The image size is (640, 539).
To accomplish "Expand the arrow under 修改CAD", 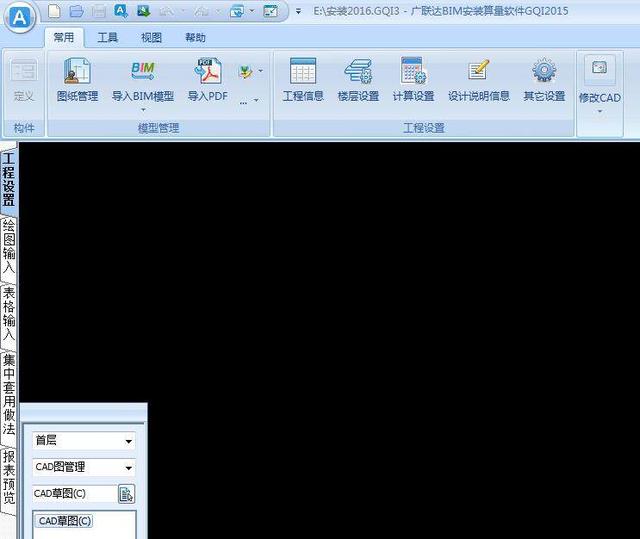I will (x=600, y=111).
